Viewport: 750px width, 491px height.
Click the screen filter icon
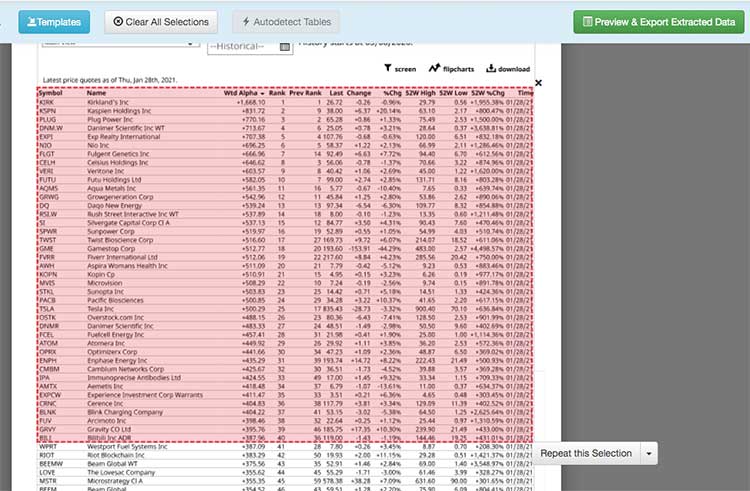click(400, 69)
